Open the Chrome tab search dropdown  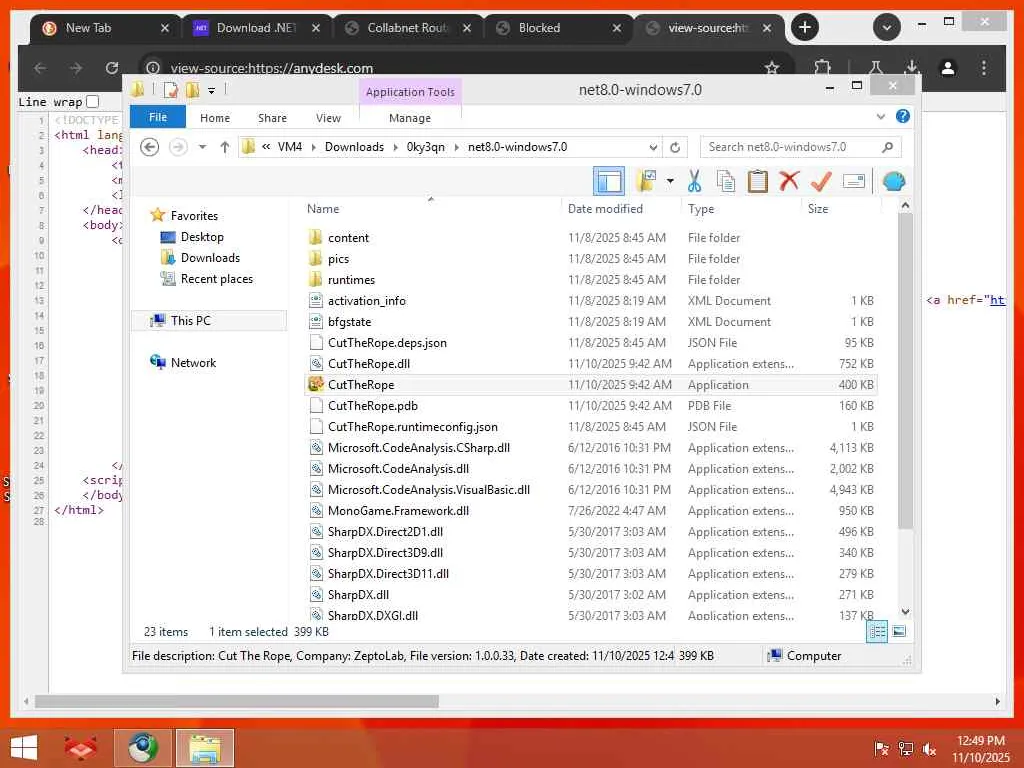click(886, 27)
